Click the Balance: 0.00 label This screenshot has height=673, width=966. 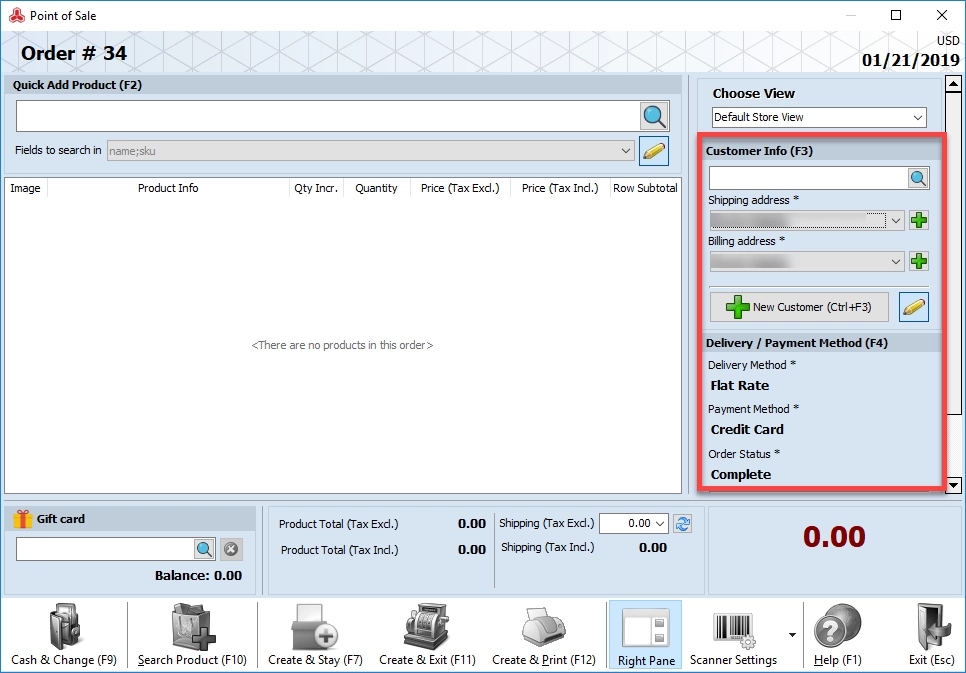(198, 576)
